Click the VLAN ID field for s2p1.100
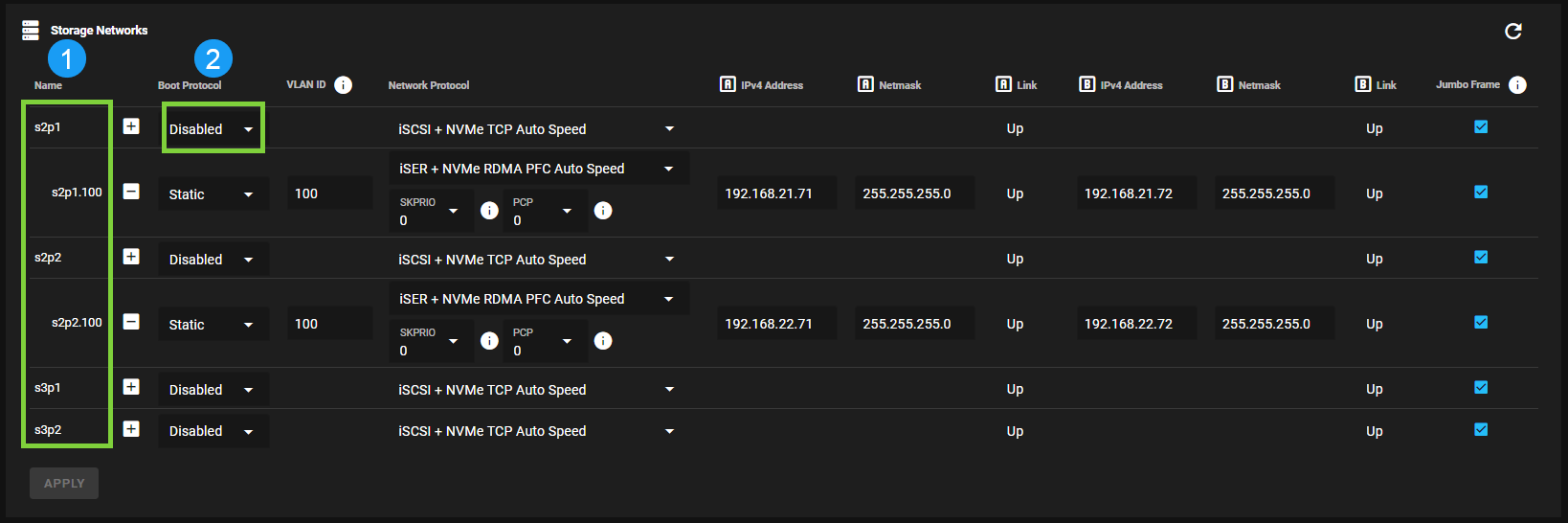 (x=329, y=193)
